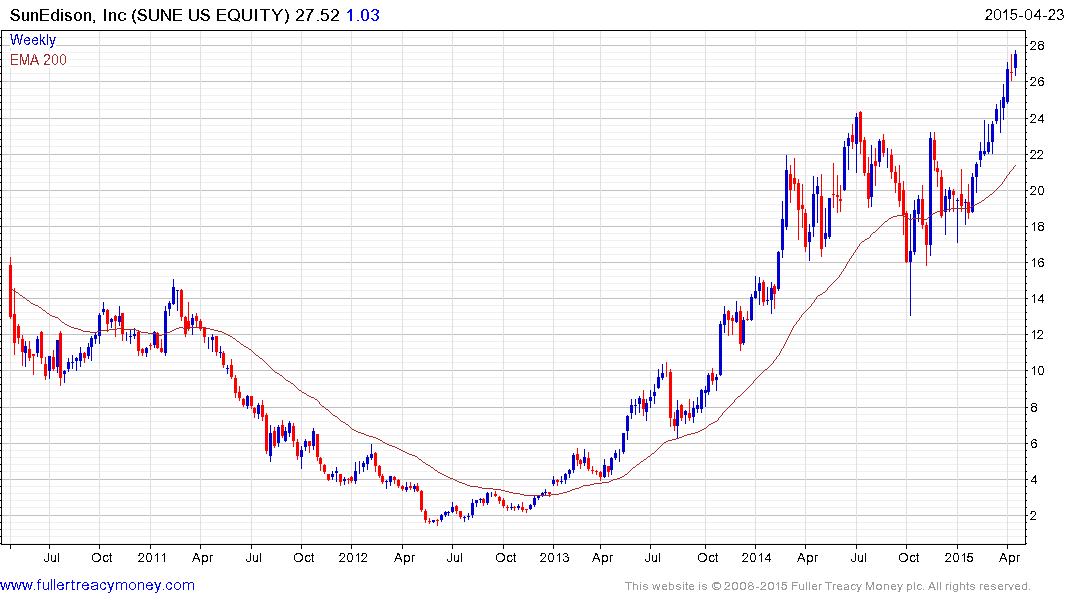Click the '2011' x-axis label

point(152,557)
